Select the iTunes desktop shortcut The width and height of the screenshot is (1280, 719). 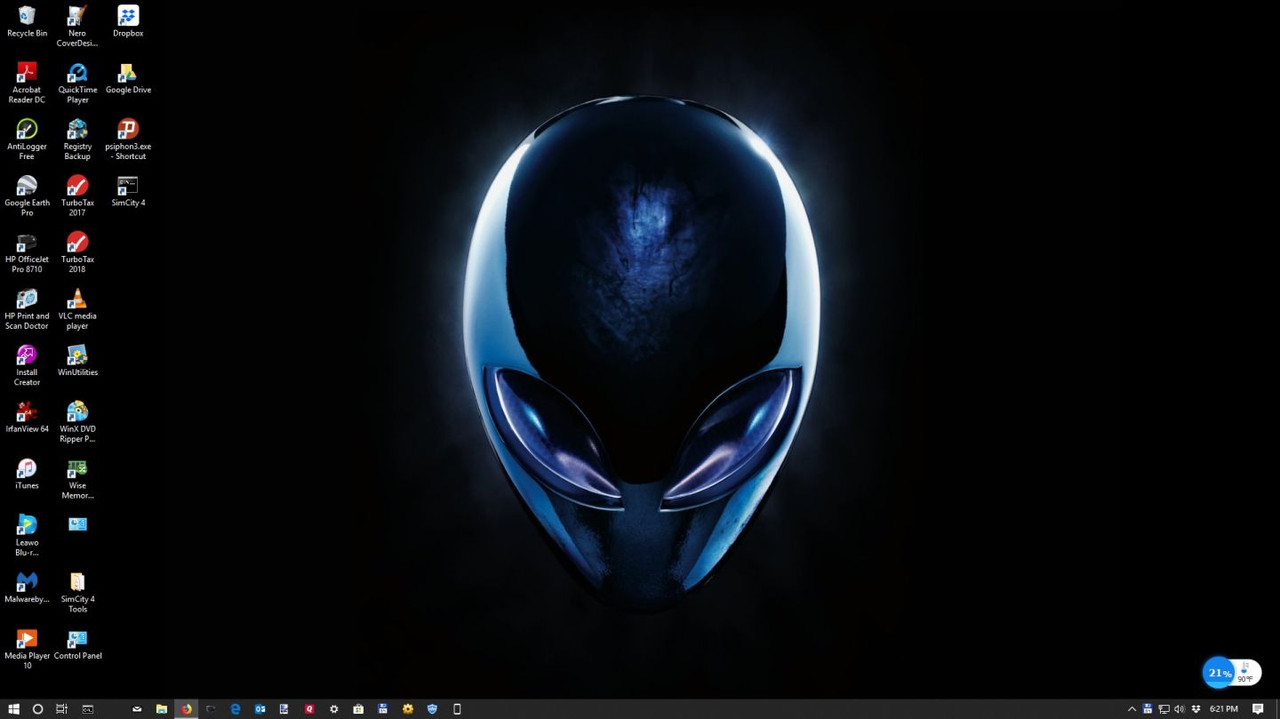coord(27,475)
